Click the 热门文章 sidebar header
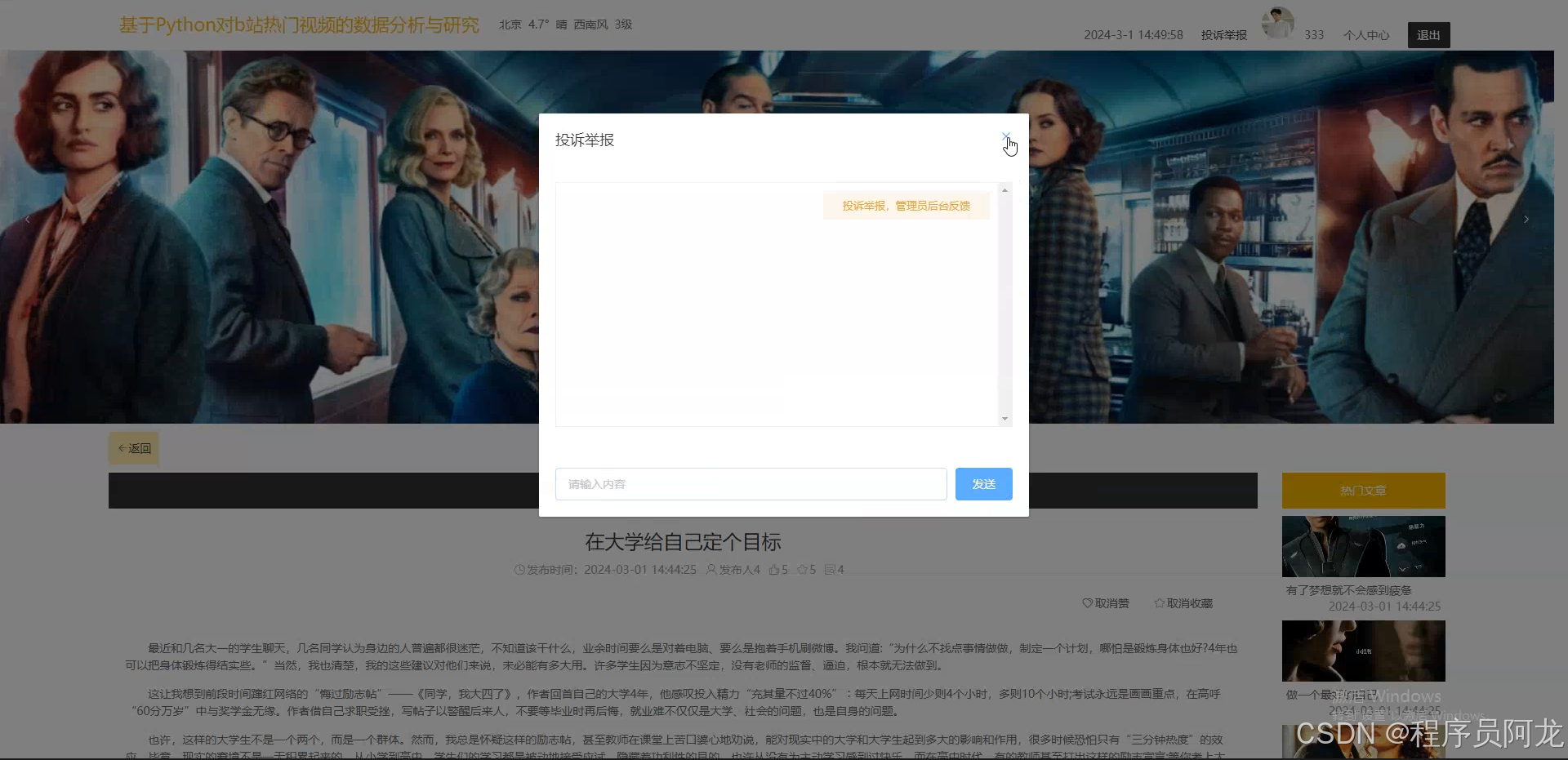Viewport: 1568px width, 760px height. click(x=1363, y=491)
